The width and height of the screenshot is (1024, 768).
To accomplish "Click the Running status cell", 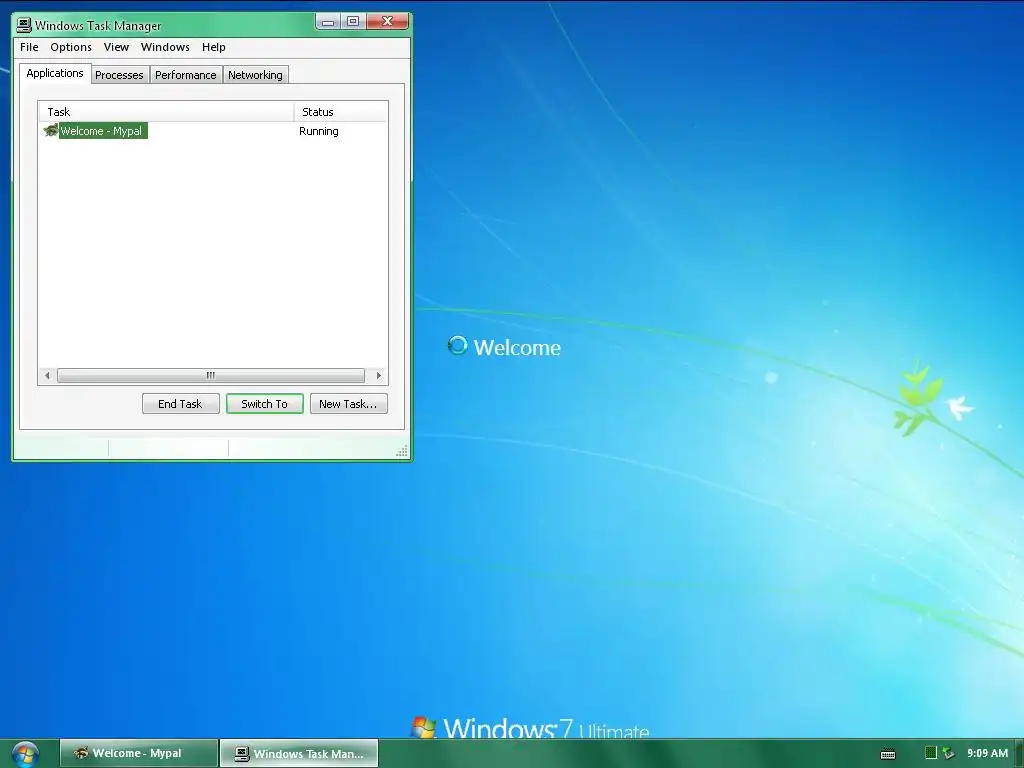I will click(x=319, y=131).
